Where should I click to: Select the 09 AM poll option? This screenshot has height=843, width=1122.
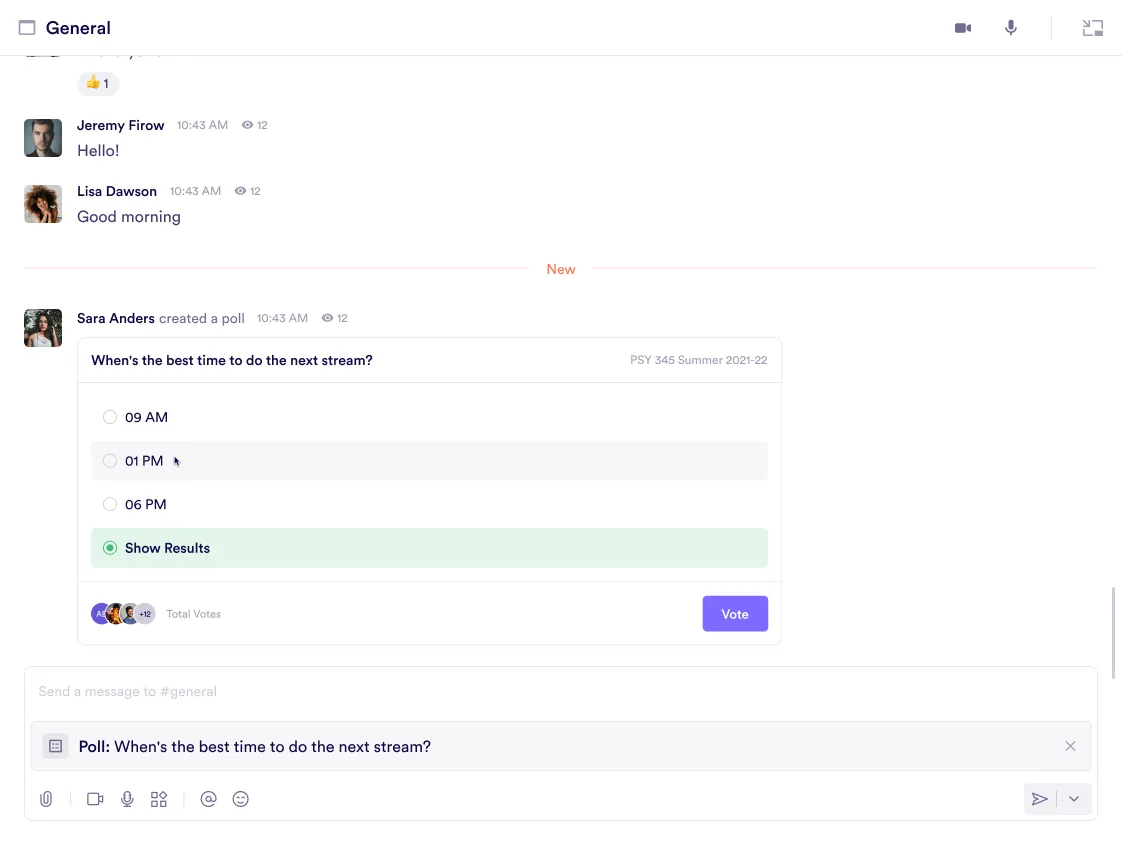pos(110,417)
